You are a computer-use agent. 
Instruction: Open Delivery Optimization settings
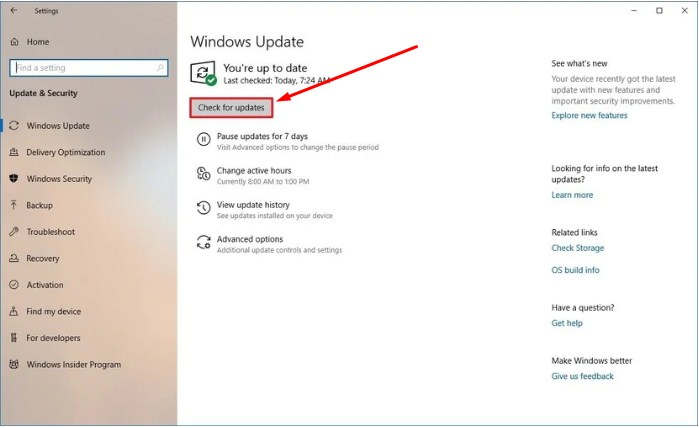[66, 152]
